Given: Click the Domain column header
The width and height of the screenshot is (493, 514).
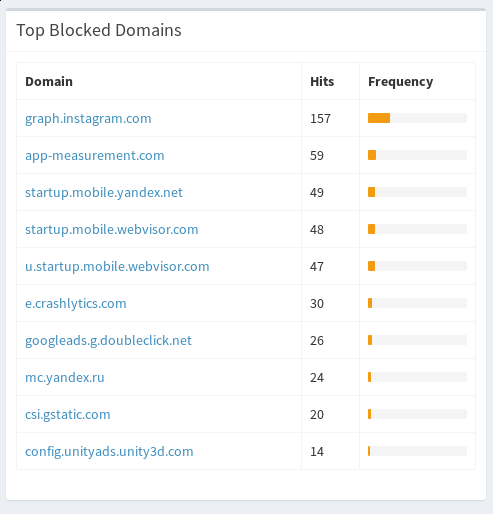Looking at the screenshot, I should 49,82.
